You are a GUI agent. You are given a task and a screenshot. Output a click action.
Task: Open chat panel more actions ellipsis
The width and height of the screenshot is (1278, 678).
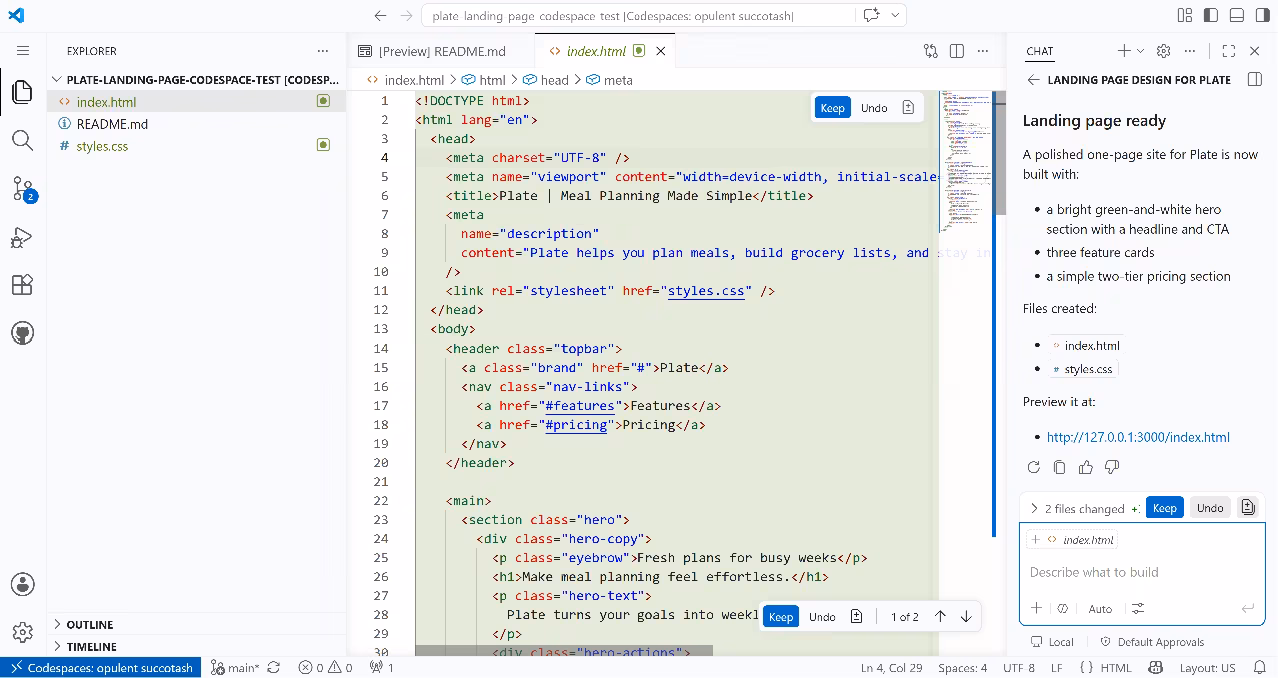[x=1190, y=51]
